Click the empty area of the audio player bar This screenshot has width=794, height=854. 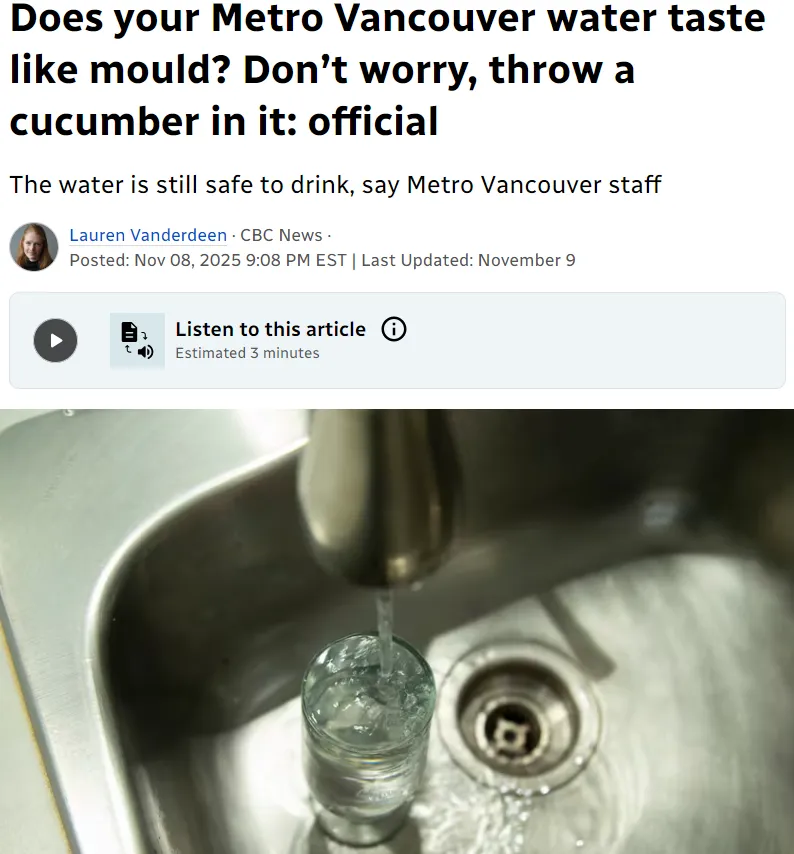click(x=599, y=340)
